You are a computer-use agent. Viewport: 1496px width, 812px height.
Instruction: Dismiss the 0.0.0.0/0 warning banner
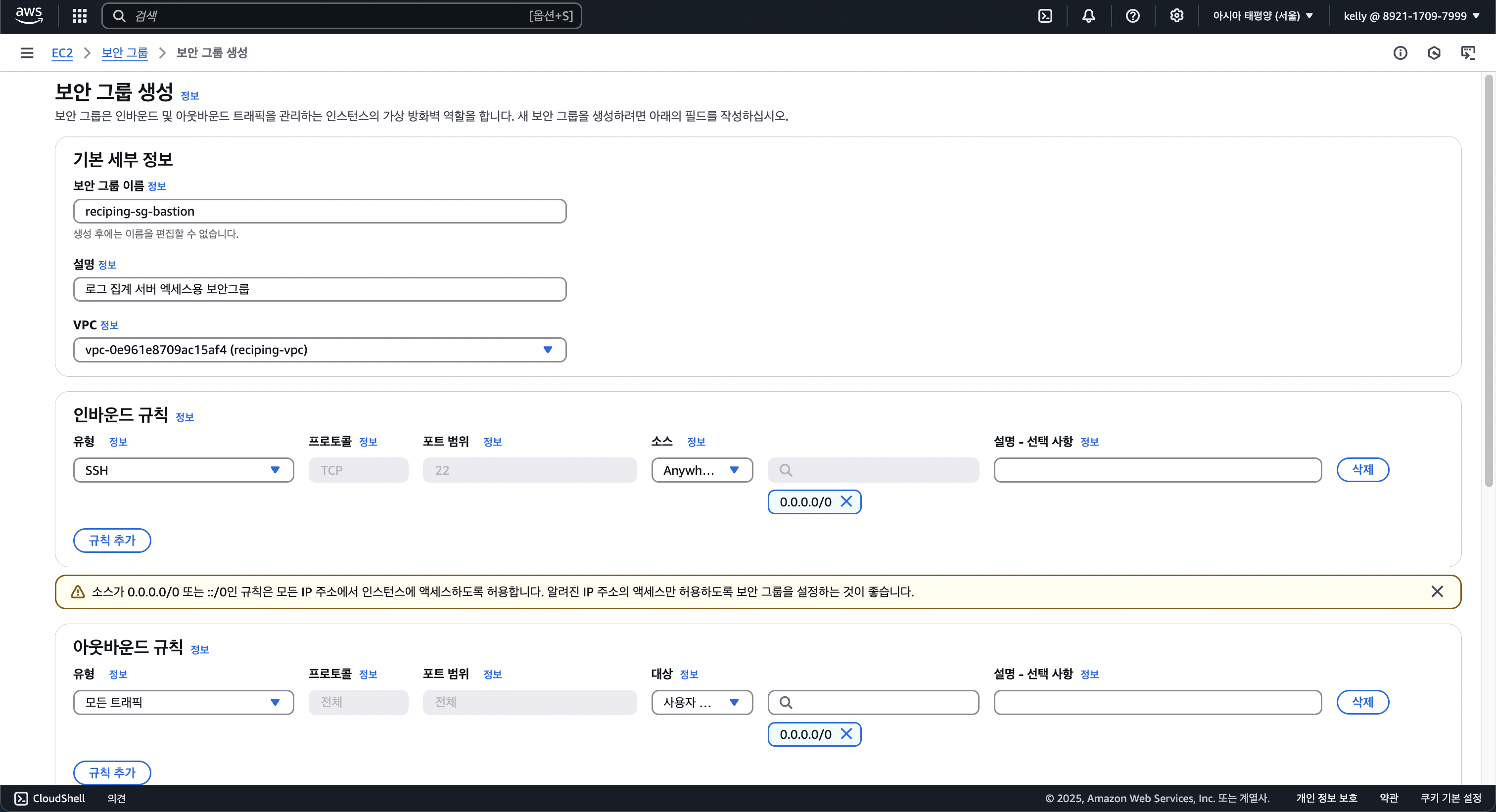tap(1437, 591)
